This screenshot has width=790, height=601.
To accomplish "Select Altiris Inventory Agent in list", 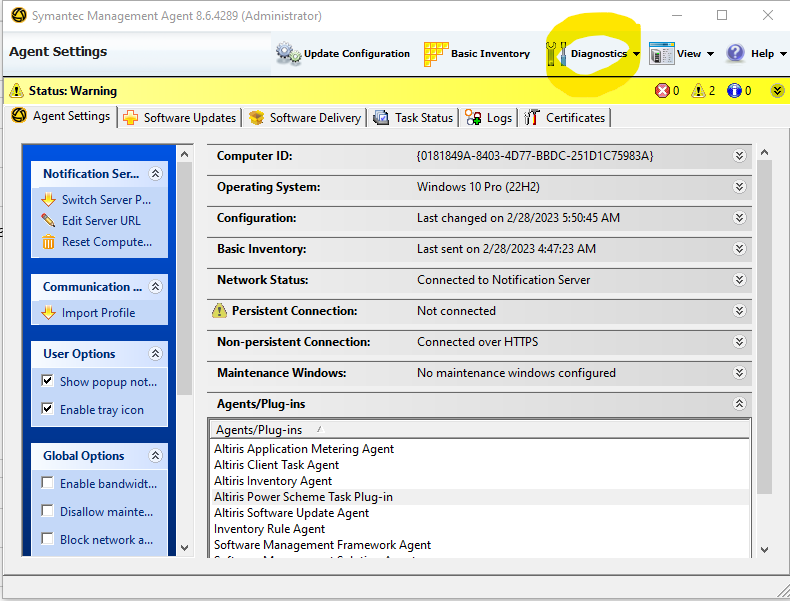I will pyautogui.click(x=273, y=481).
